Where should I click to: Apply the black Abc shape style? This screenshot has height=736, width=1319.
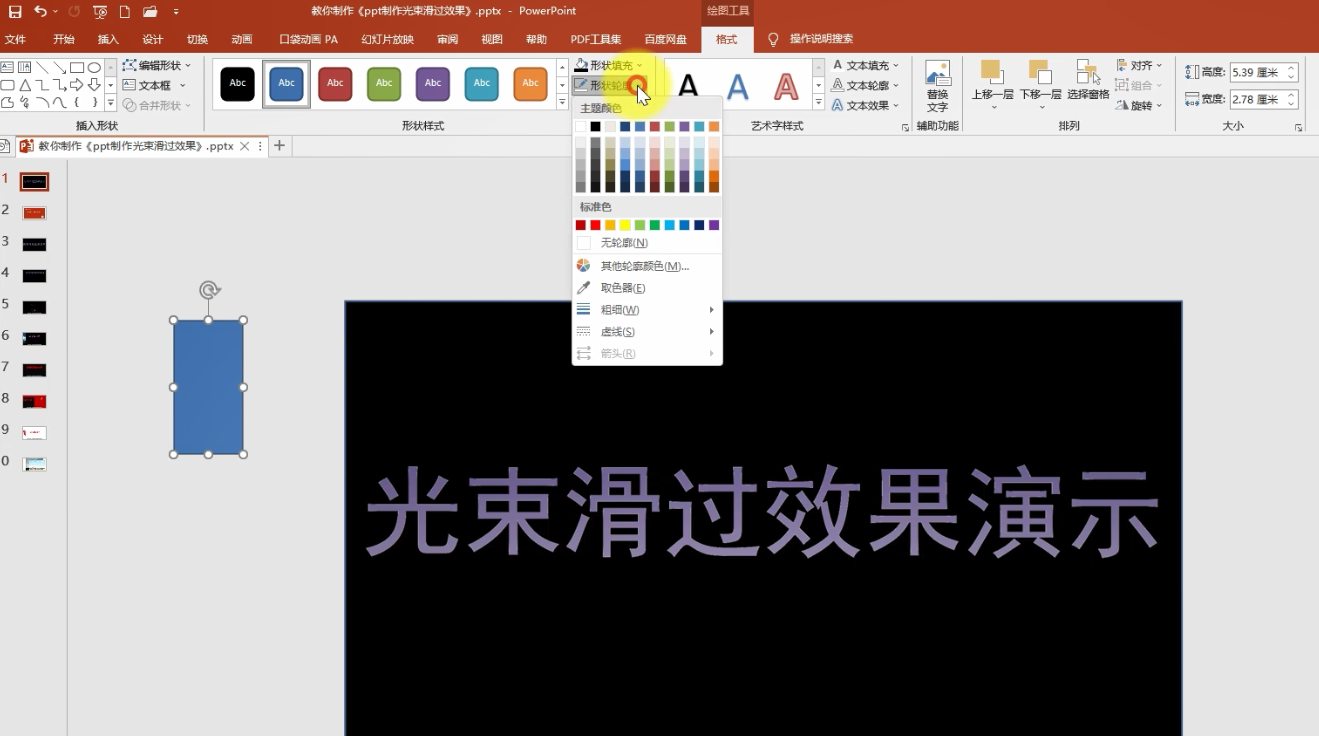point(238,84)
